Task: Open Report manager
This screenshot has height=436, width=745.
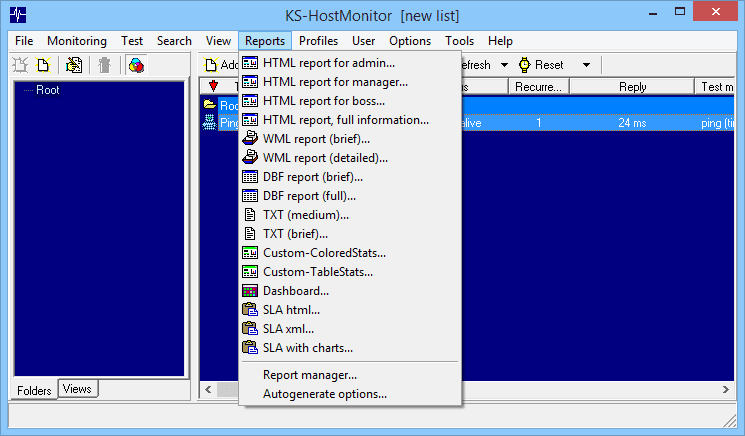Action: pyautogui.click(x=350, y=375)
